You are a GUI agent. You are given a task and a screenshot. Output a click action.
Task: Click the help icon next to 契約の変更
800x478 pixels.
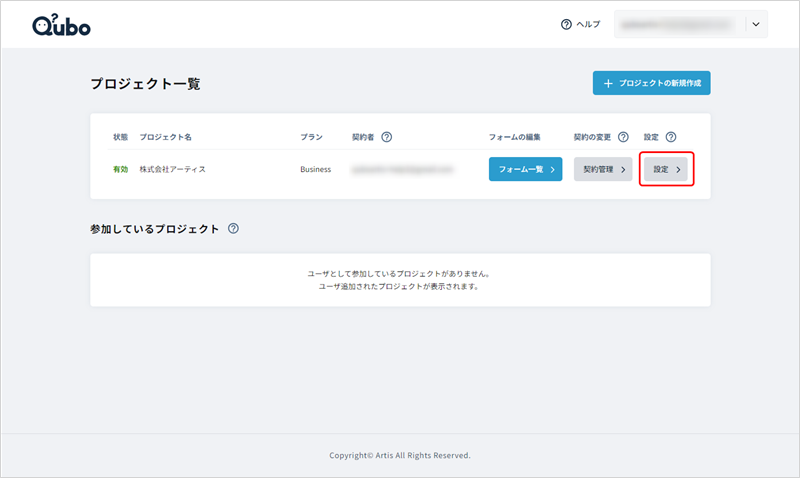(623, 137)
